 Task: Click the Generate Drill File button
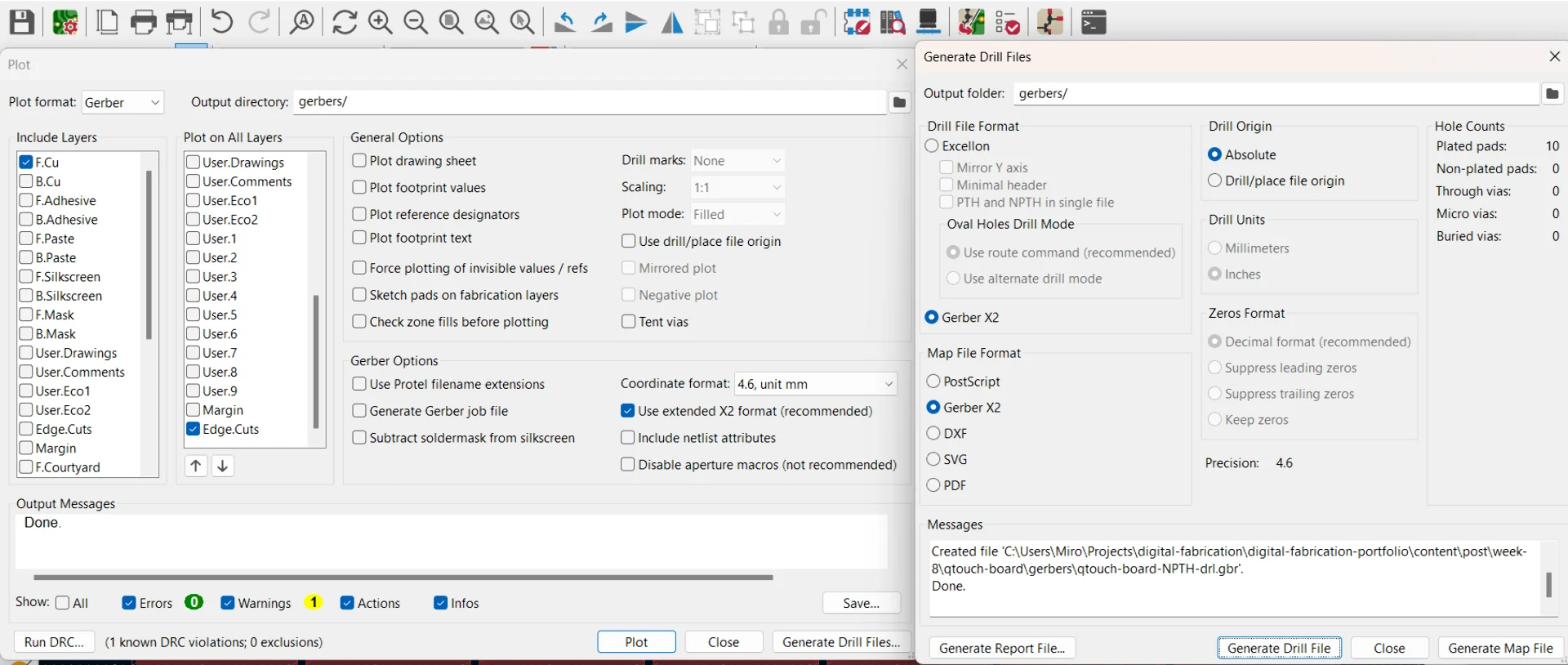(1279, 648)
